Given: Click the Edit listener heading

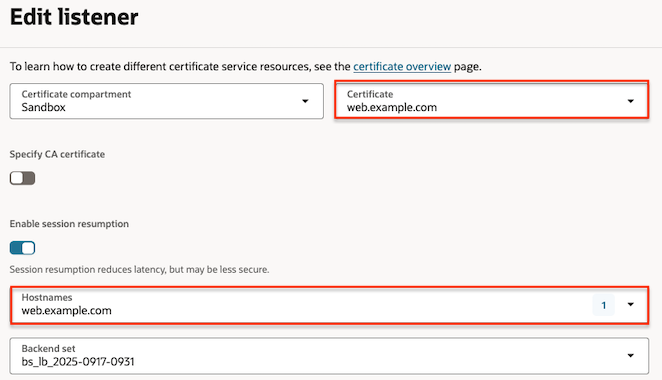Looking at the screenshot, I should coord(74,17).
